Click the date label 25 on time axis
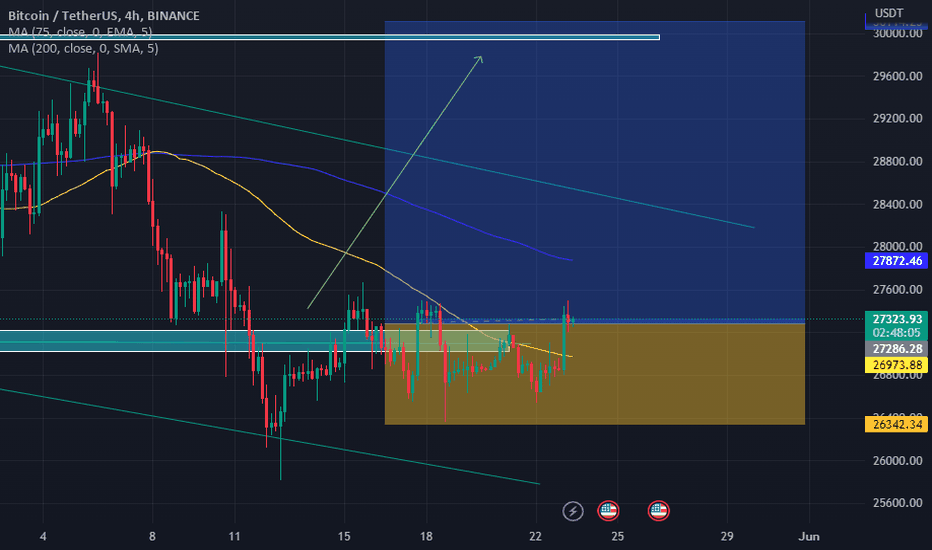This screenshot has height=550, width=932. coord(618,536)
